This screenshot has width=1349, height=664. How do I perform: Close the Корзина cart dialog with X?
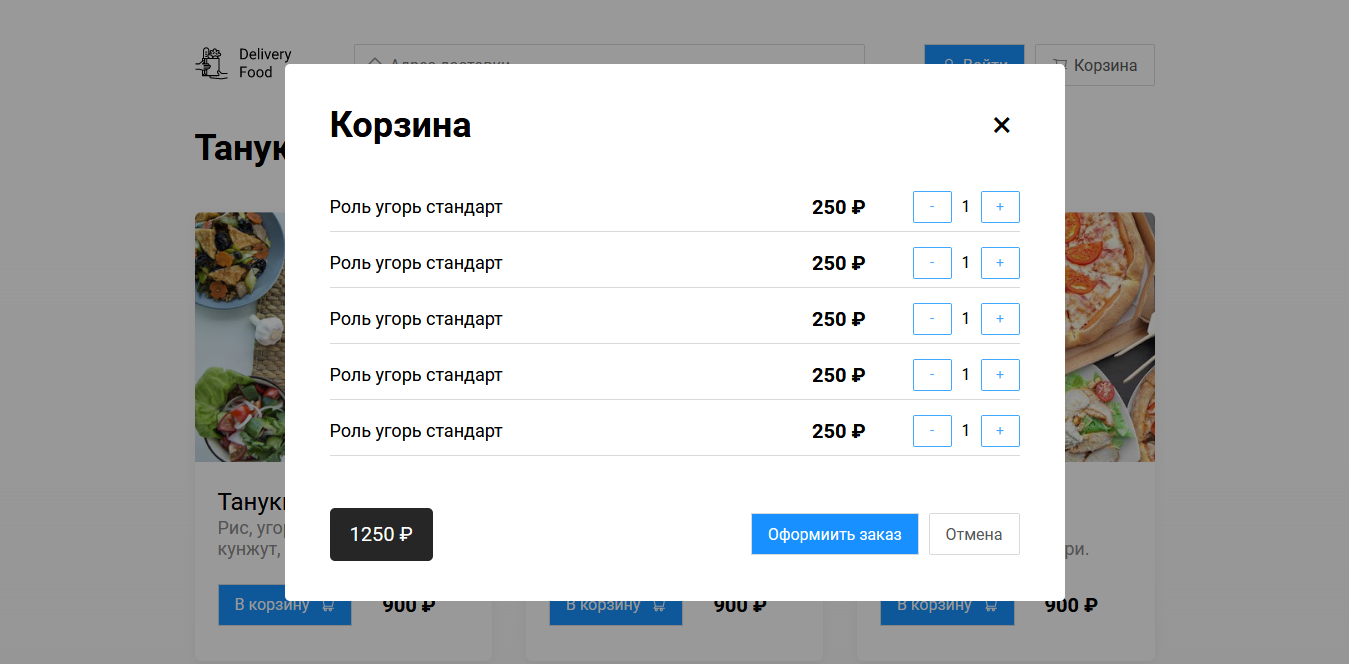tap(1001, 125)
